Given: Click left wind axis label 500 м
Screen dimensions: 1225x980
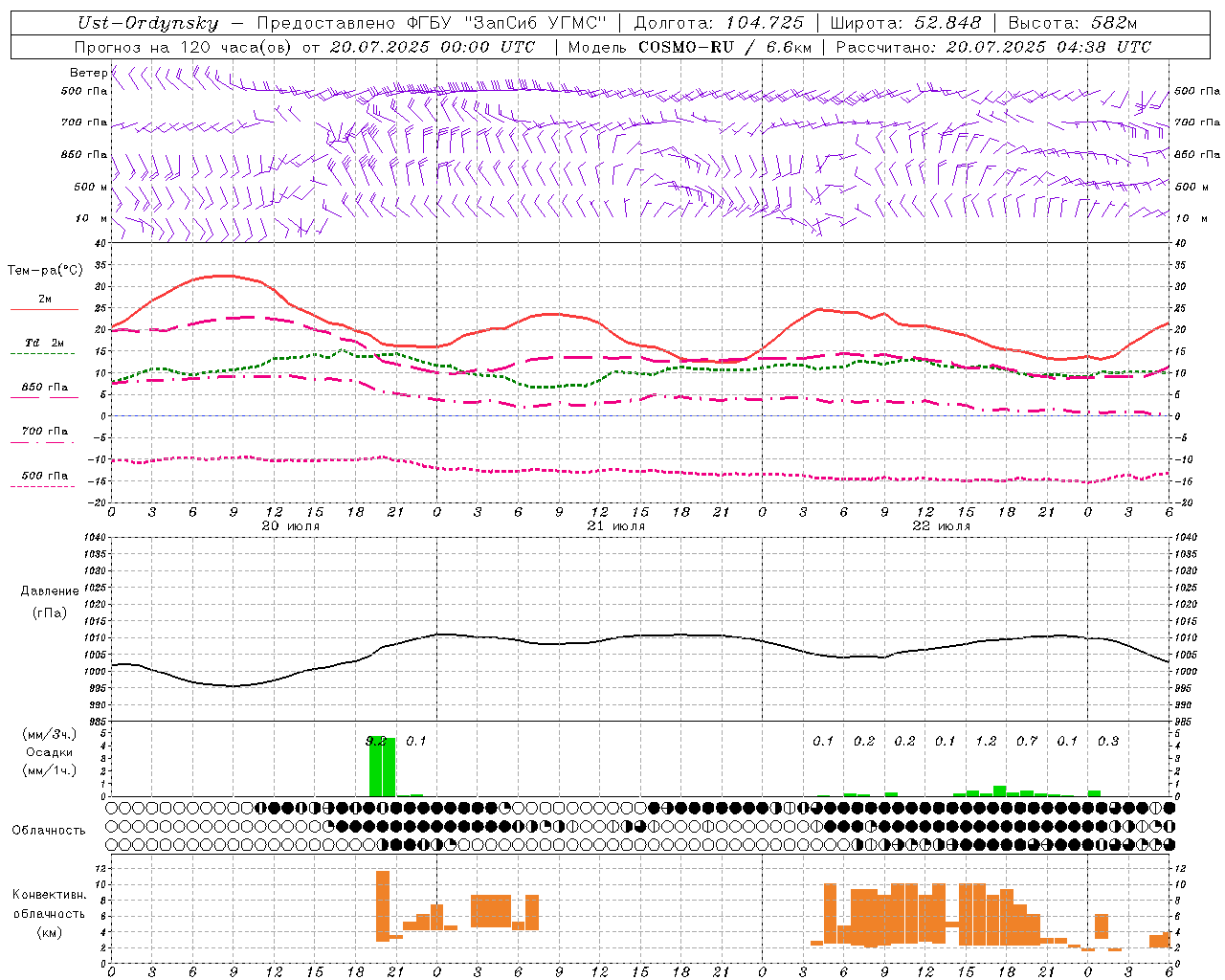Looking at the screenshot, I should (x=91, y=187).
